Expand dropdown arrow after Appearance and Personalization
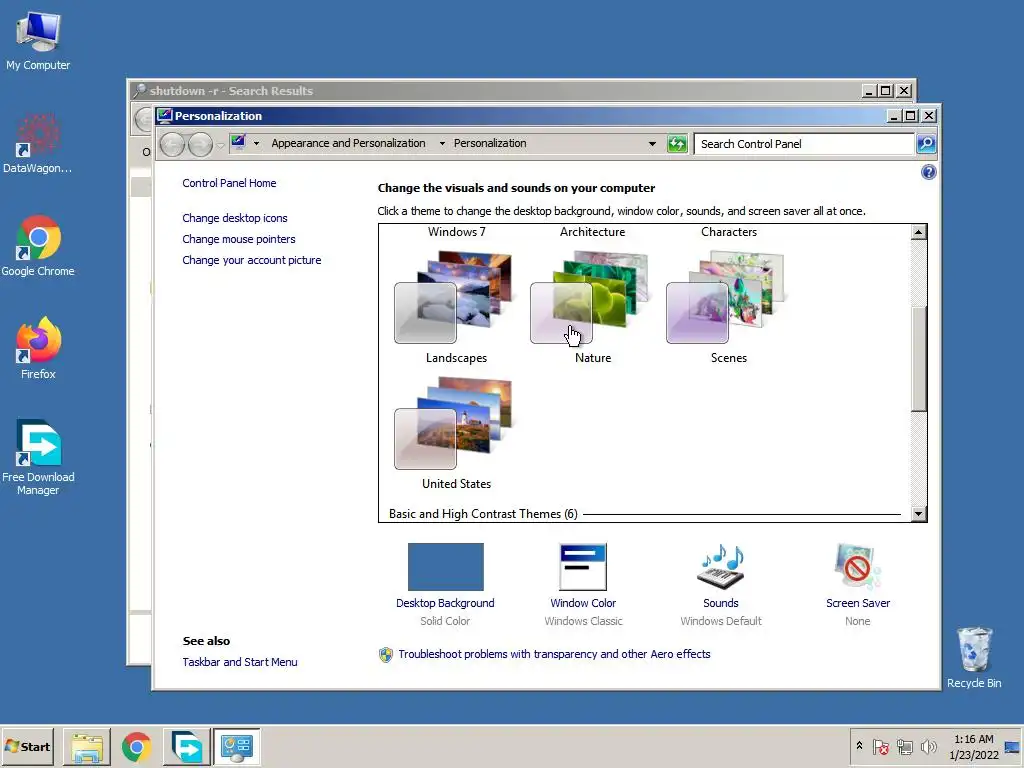Viewport: 1024px width, 768px height. point(442,144)
